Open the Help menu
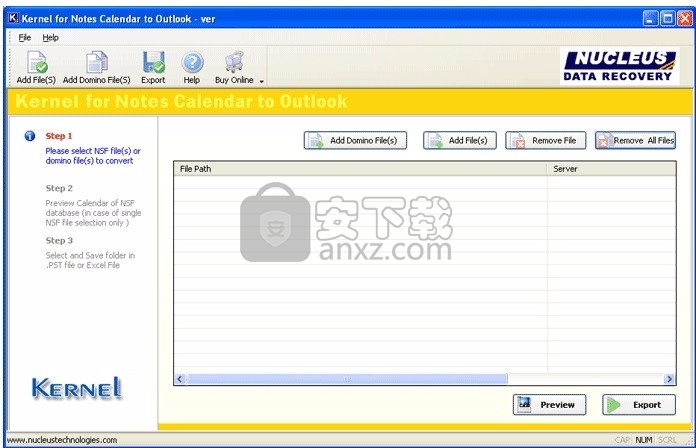This screenshot has width=696, height=448. (51, 38)
